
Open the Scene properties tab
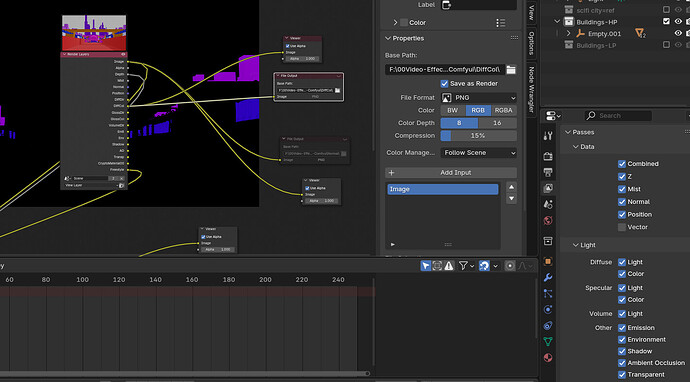548,204
